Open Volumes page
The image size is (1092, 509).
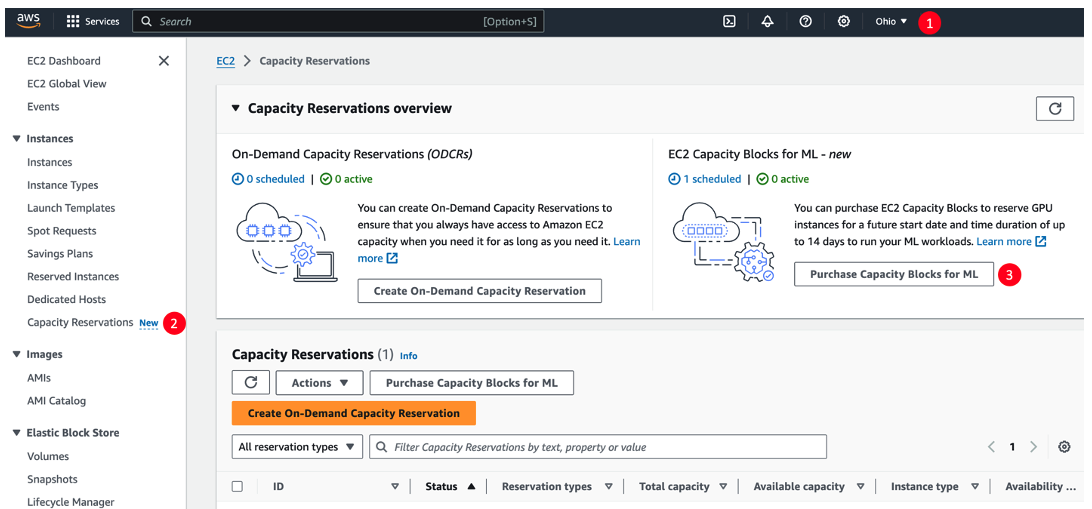pyautogui.click(x=48, y=457)
